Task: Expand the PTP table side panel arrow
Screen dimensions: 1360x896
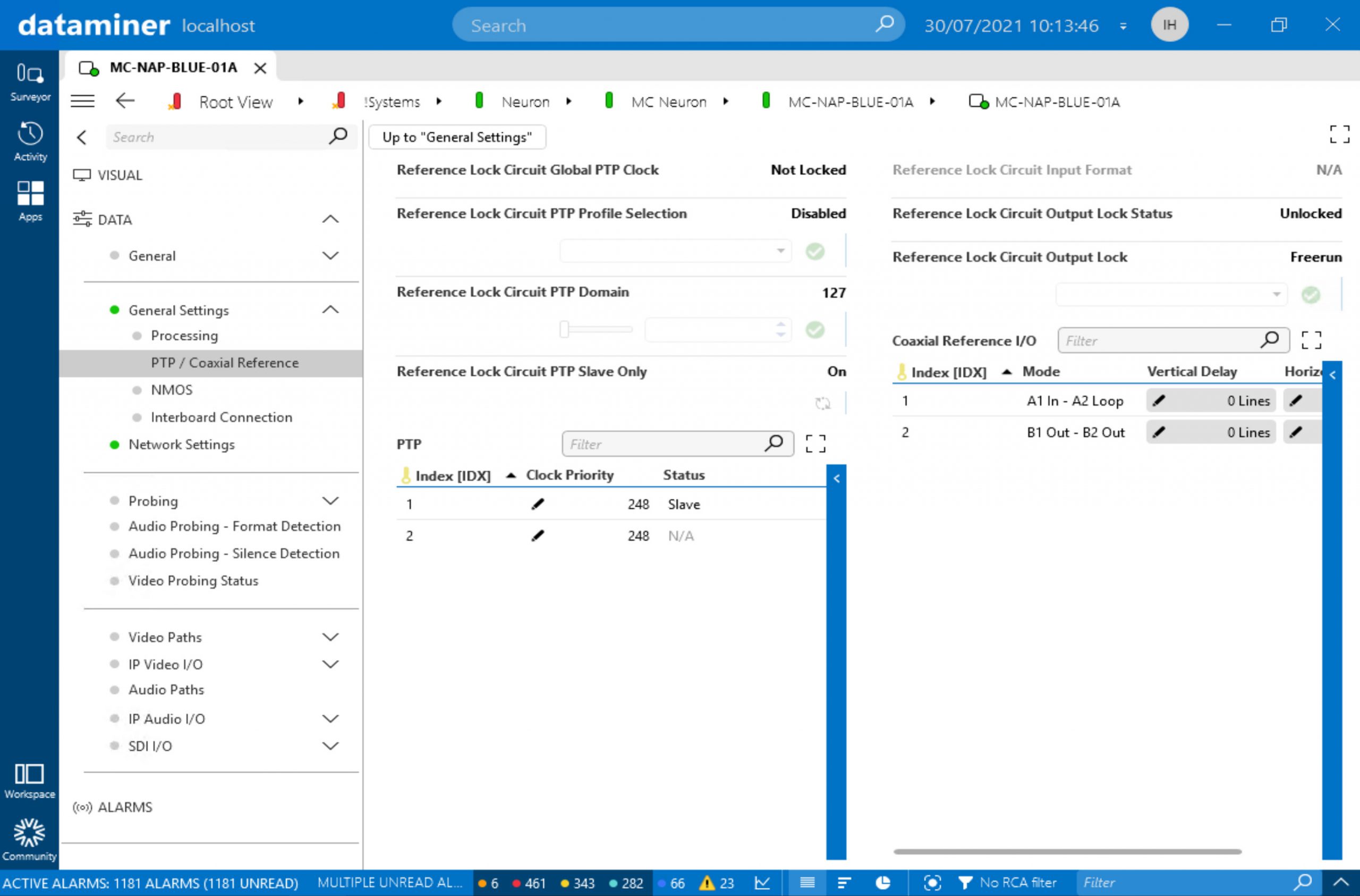Action: 837,479
